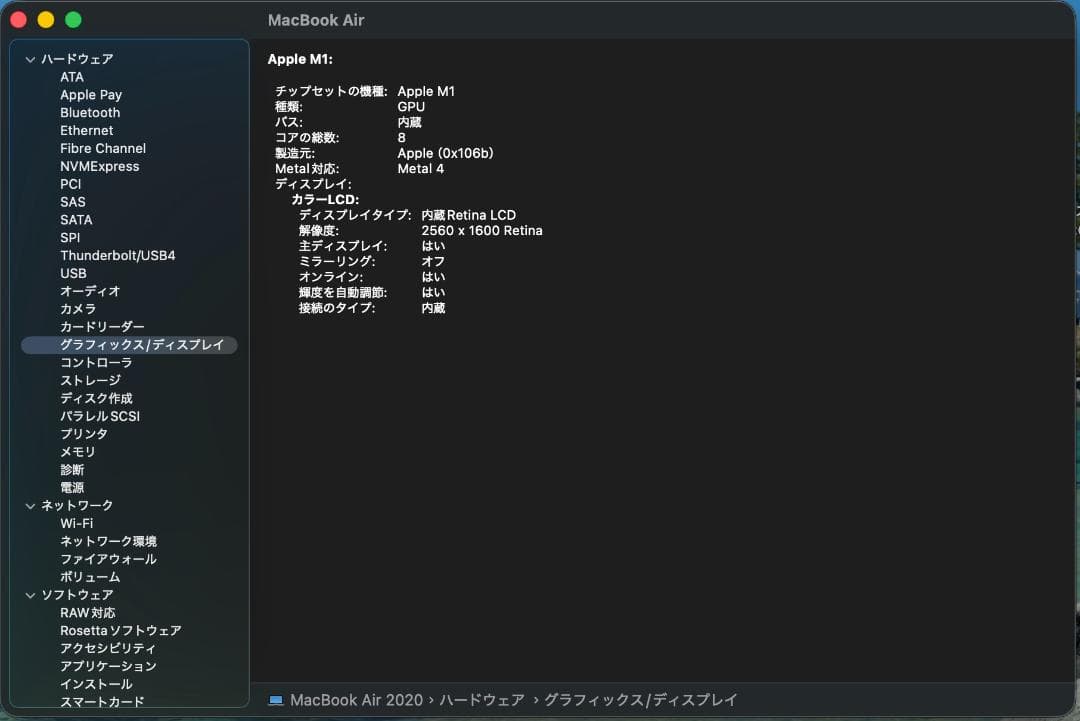
Task: Select Rosetta ソフトウェア item
Action: pyautogui.click(x=120, y=631)
